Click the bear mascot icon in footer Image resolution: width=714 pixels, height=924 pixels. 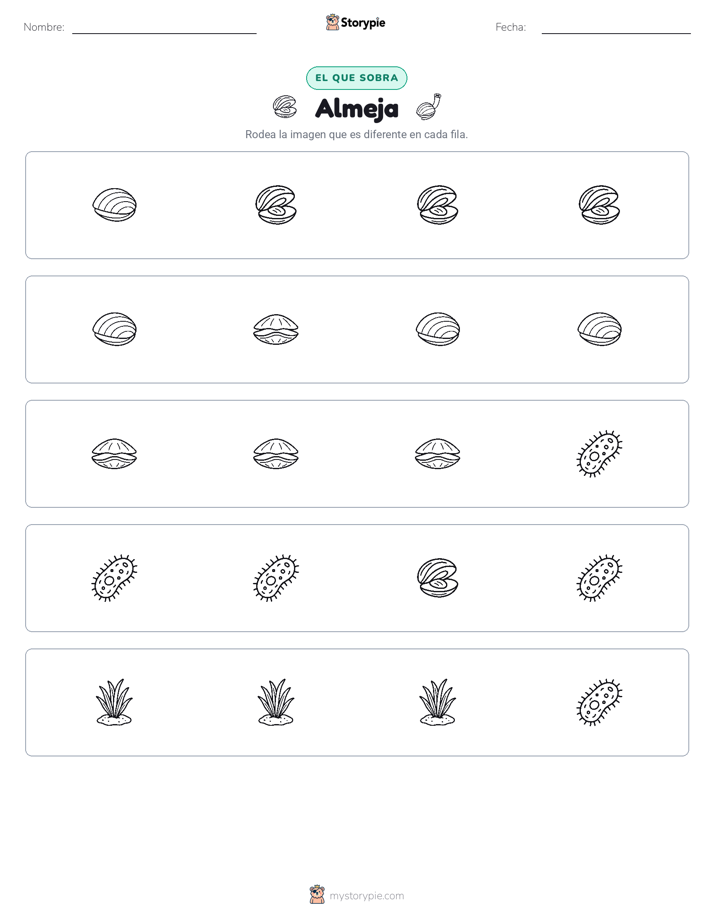click(317, 895)
